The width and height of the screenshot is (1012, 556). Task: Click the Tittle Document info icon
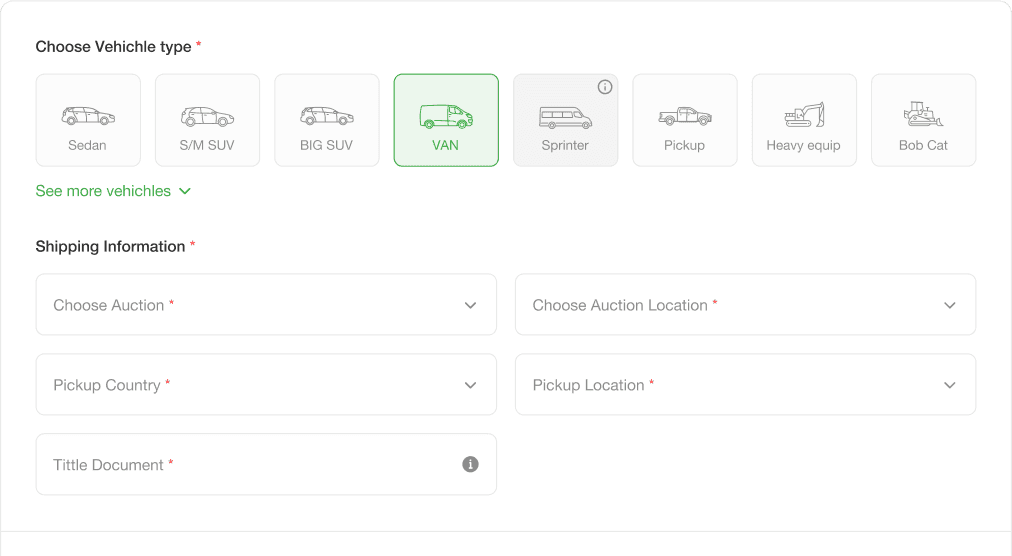pyautogui.click(x=471, y=464)
